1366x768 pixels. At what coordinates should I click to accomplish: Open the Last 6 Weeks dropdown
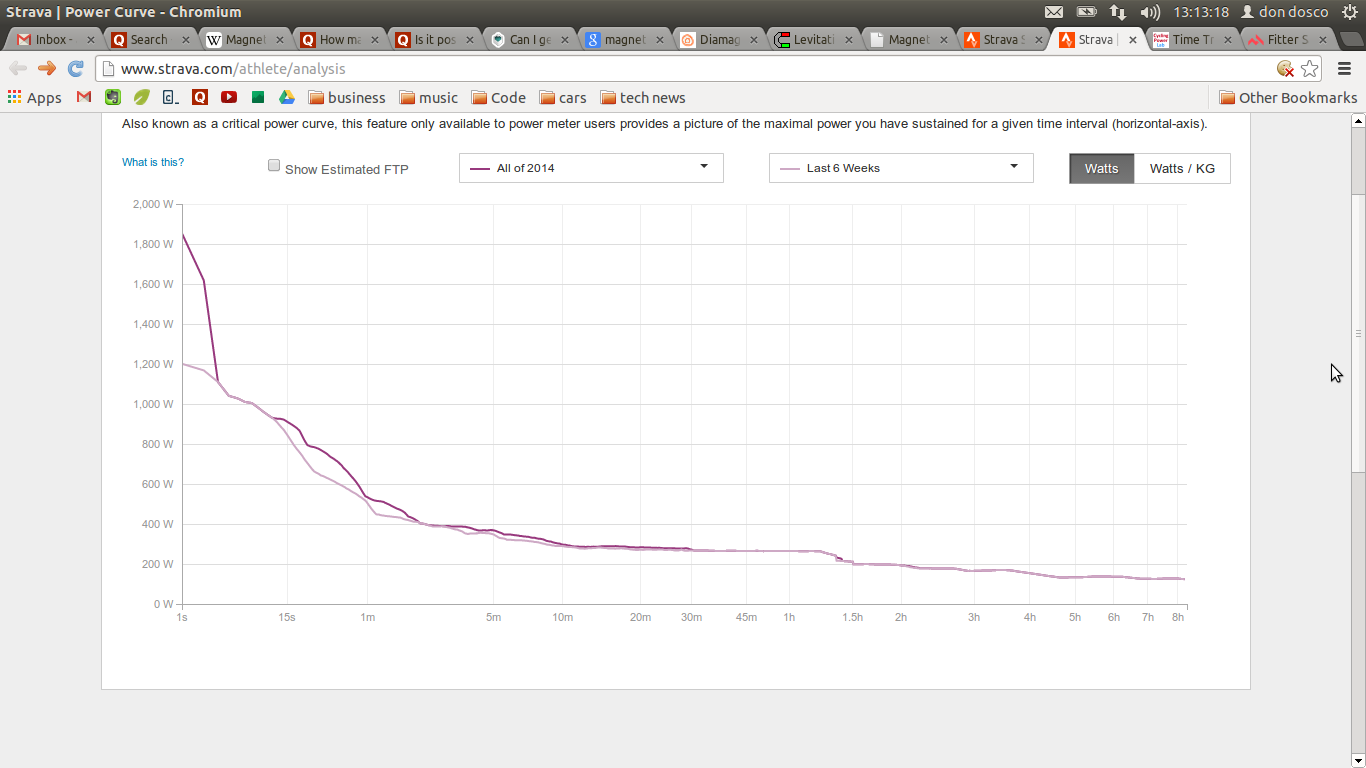click(901, 168)
